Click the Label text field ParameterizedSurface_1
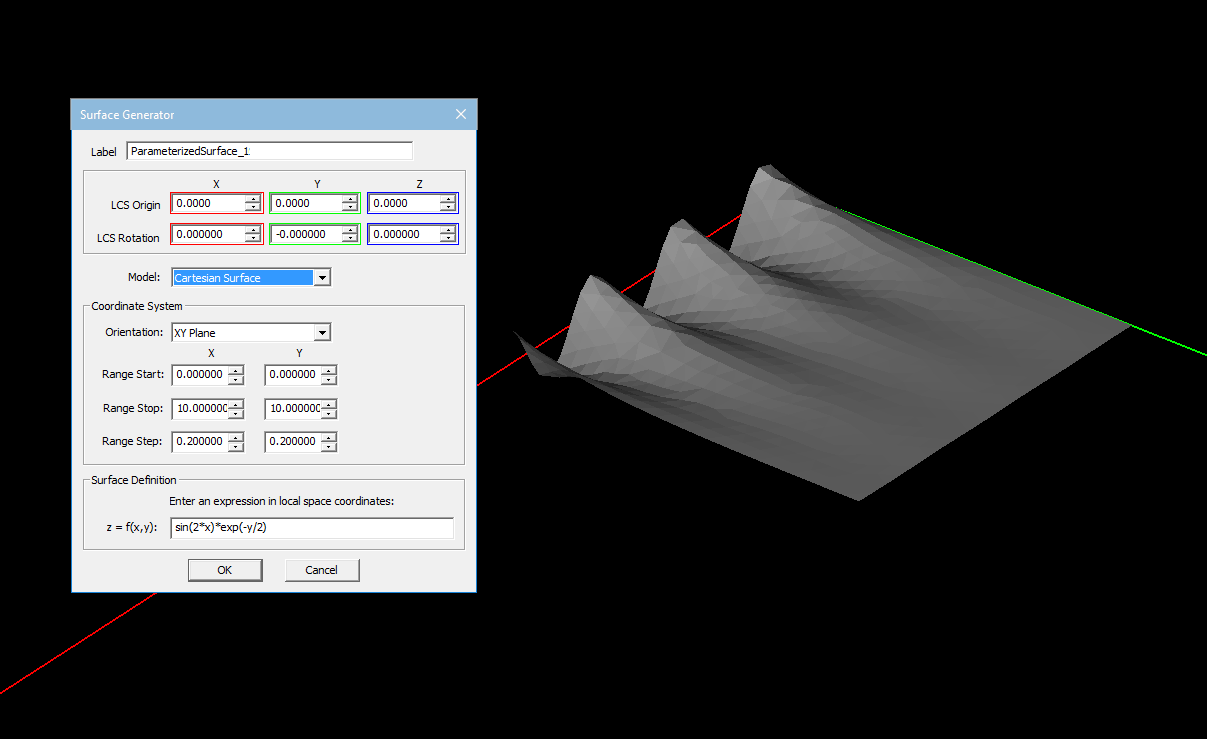1207x739 pixels. (x=270, y=151)
